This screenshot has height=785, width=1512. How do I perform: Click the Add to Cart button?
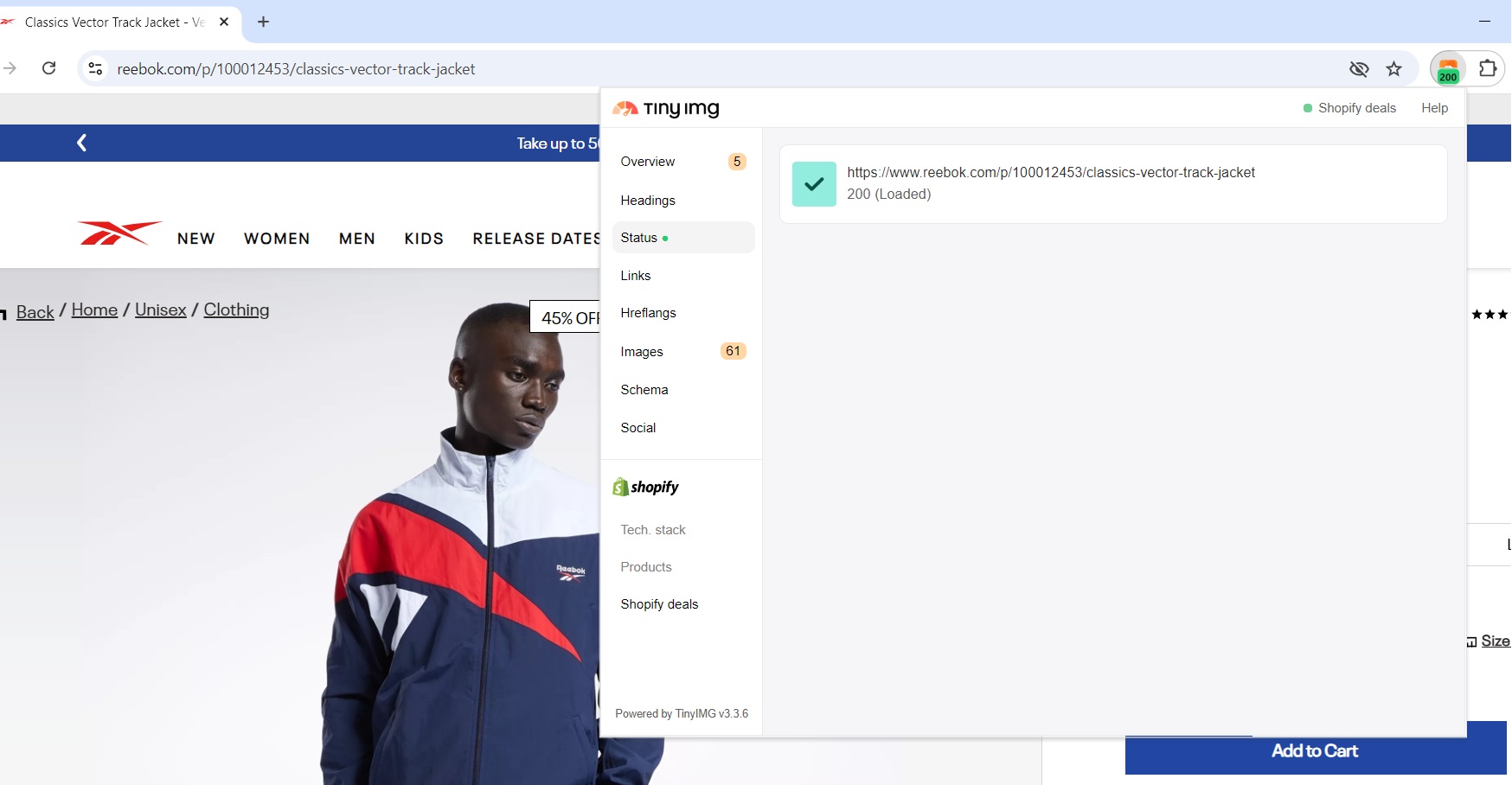point(1314,751)
